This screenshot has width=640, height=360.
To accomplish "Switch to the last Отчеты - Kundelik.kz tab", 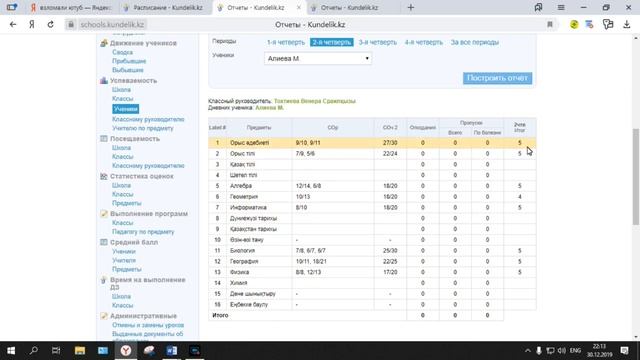I will pos(349,7).
